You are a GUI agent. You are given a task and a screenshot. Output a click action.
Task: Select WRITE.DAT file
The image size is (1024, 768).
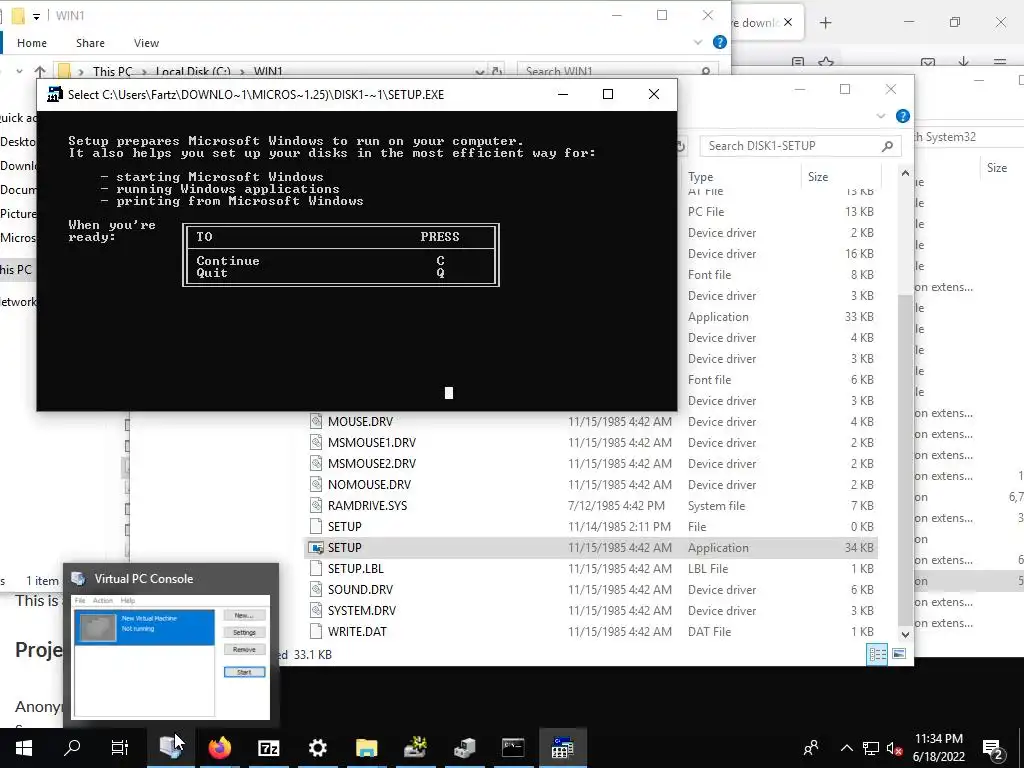(x=357, y=632)
